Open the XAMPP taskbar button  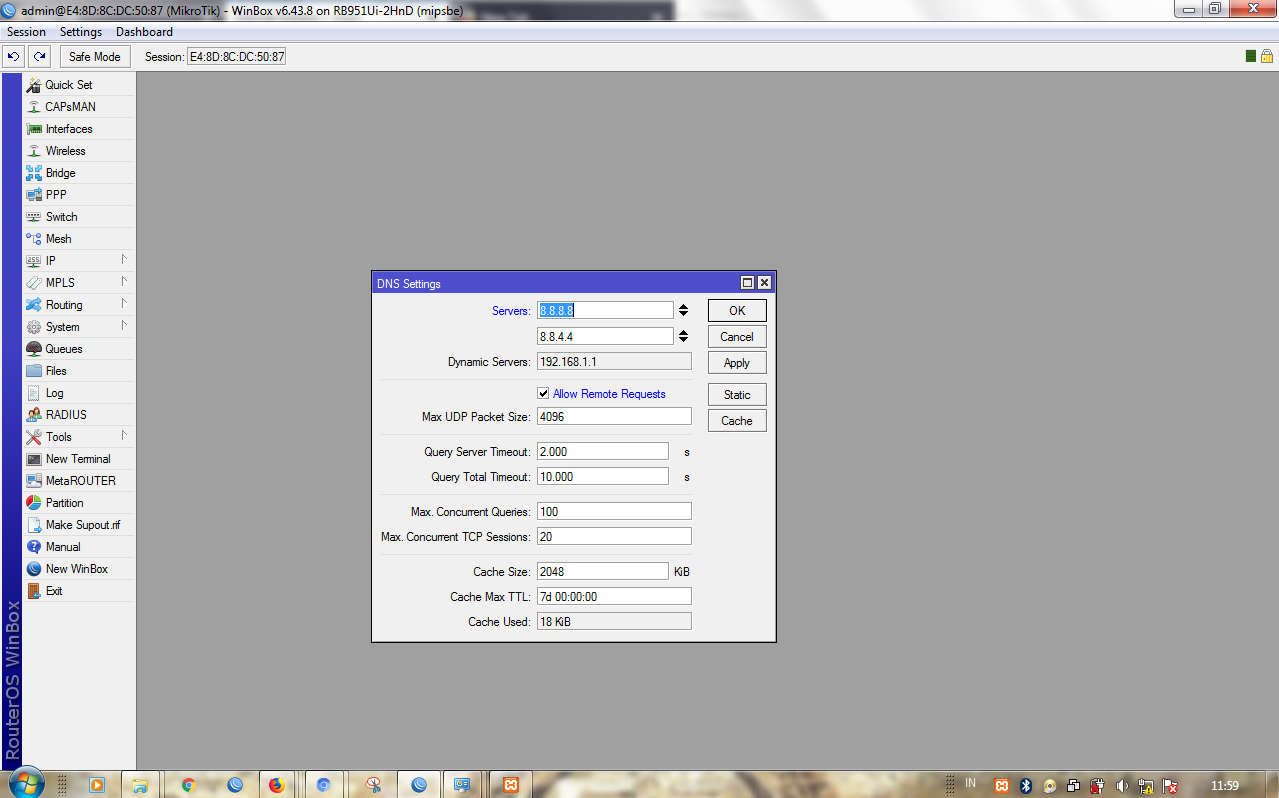pyautogui.click(x=511, y=785)
